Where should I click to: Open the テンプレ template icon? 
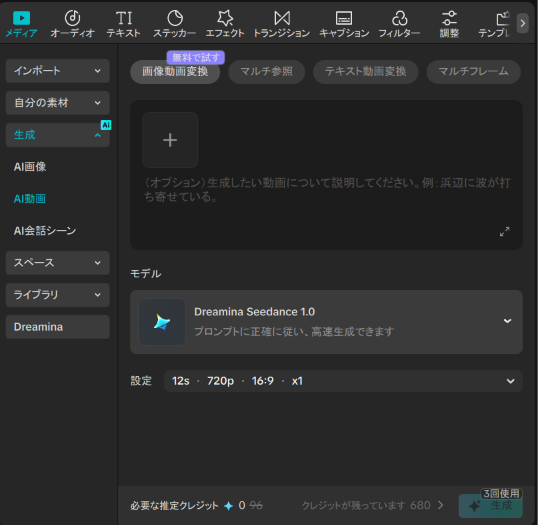[503, 18]
